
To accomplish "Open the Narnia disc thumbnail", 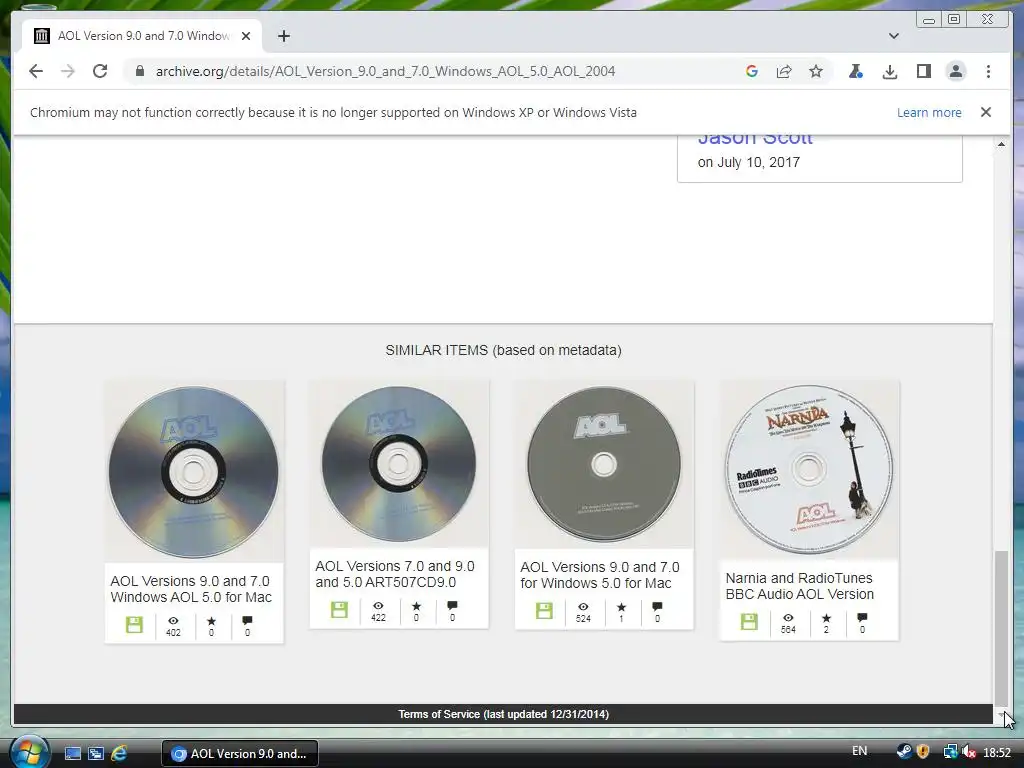I will [808, 470].
